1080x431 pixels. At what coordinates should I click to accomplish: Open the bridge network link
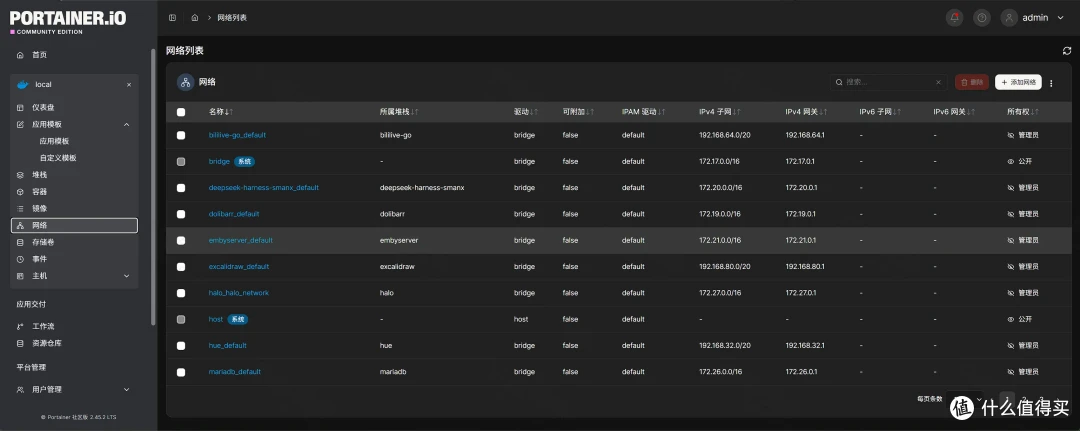[x=219, y=162]
